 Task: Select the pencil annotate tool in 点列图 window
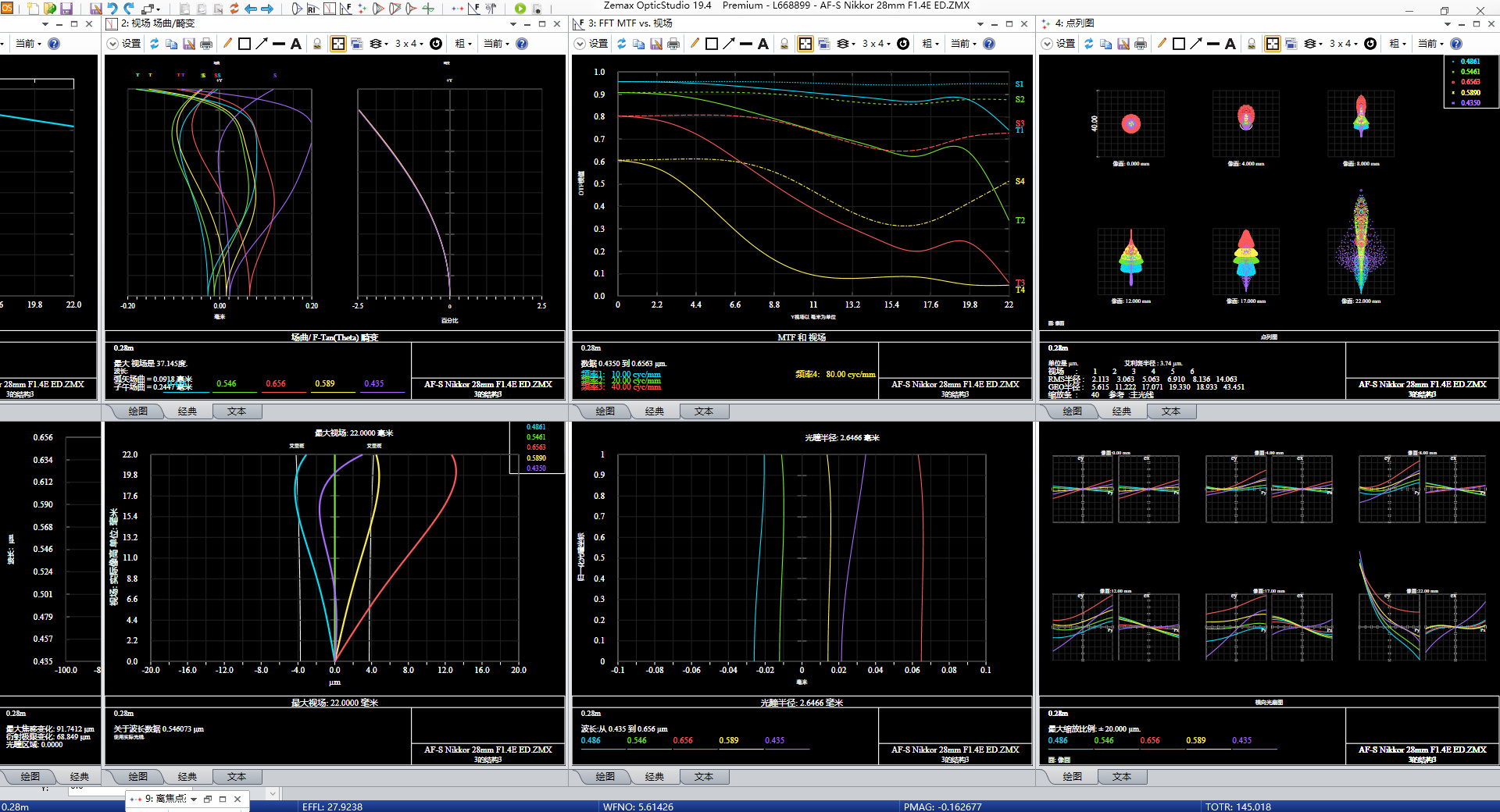(1162, 44)
